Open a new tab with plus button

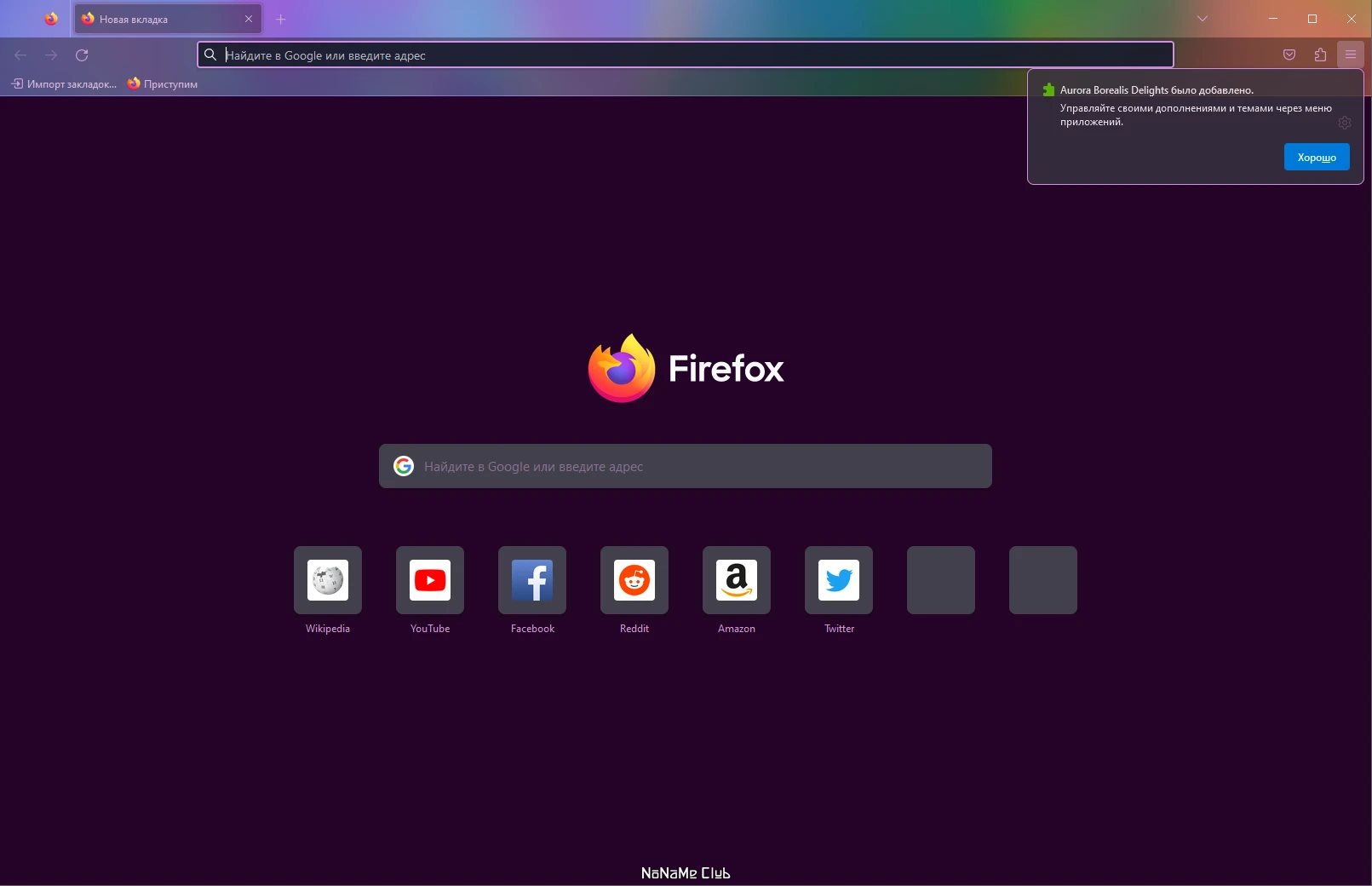[x=281, y=19]
